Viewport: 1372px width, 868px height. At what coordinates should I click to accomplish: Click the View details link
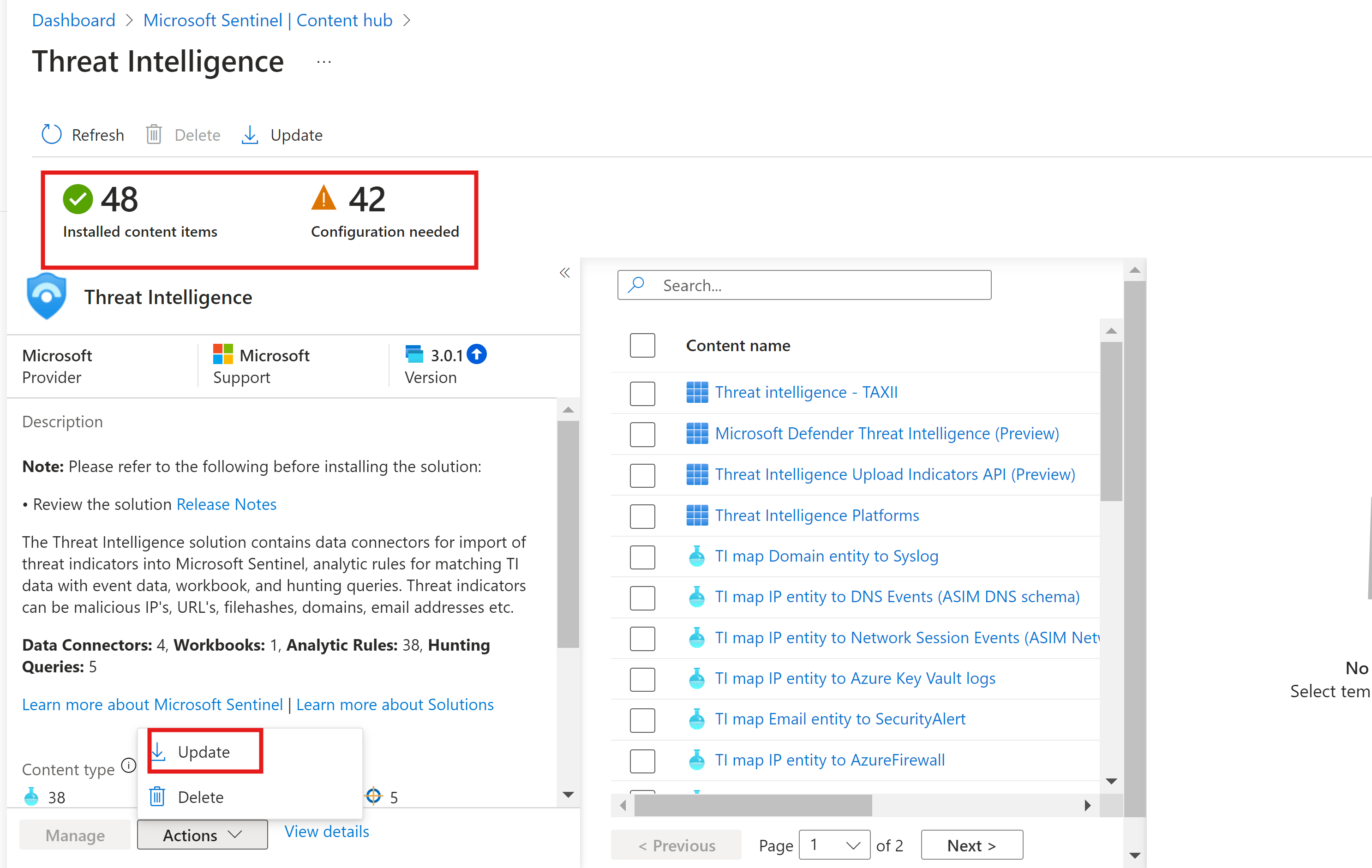pos(326,832)
